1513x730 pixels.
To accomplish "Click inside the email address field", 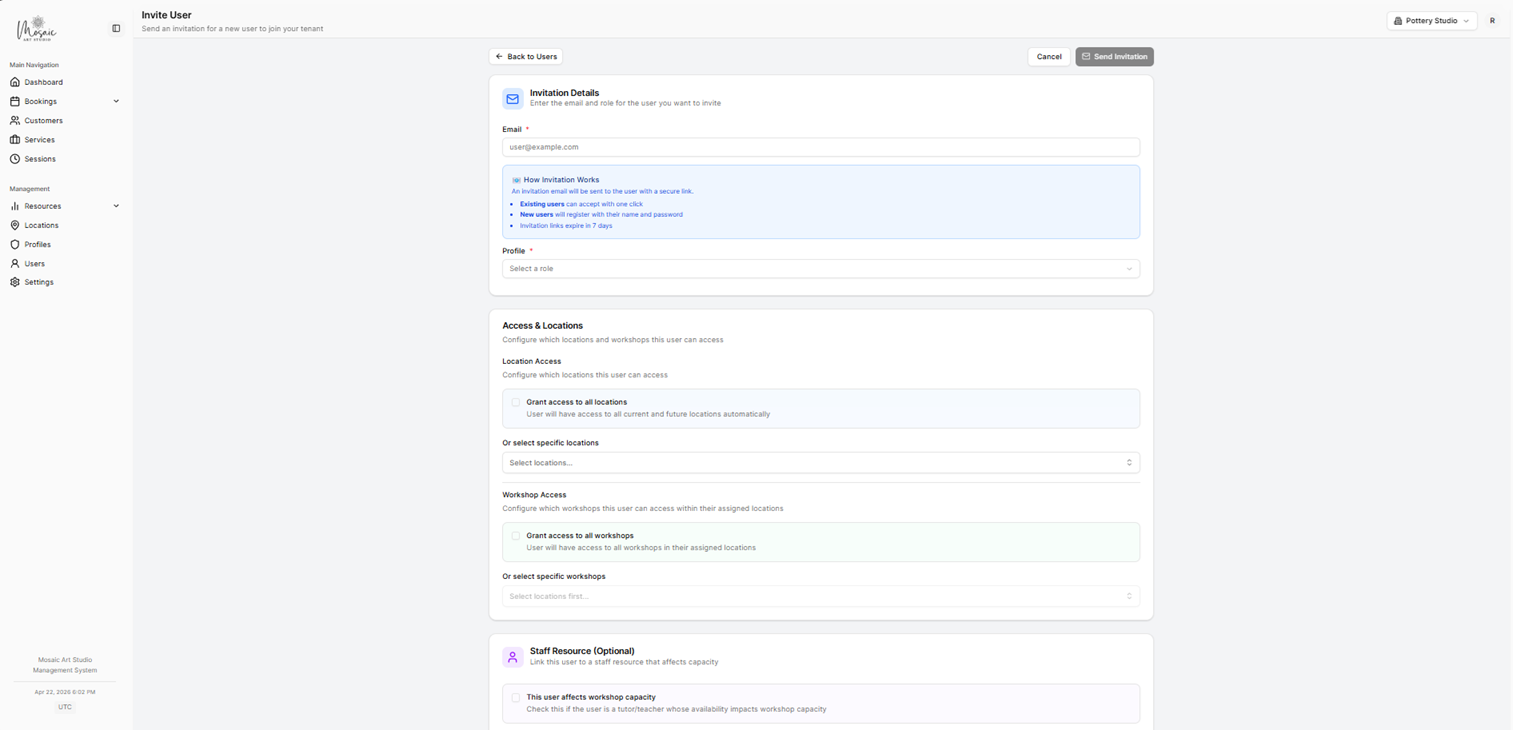I will [x=820, y=147].
